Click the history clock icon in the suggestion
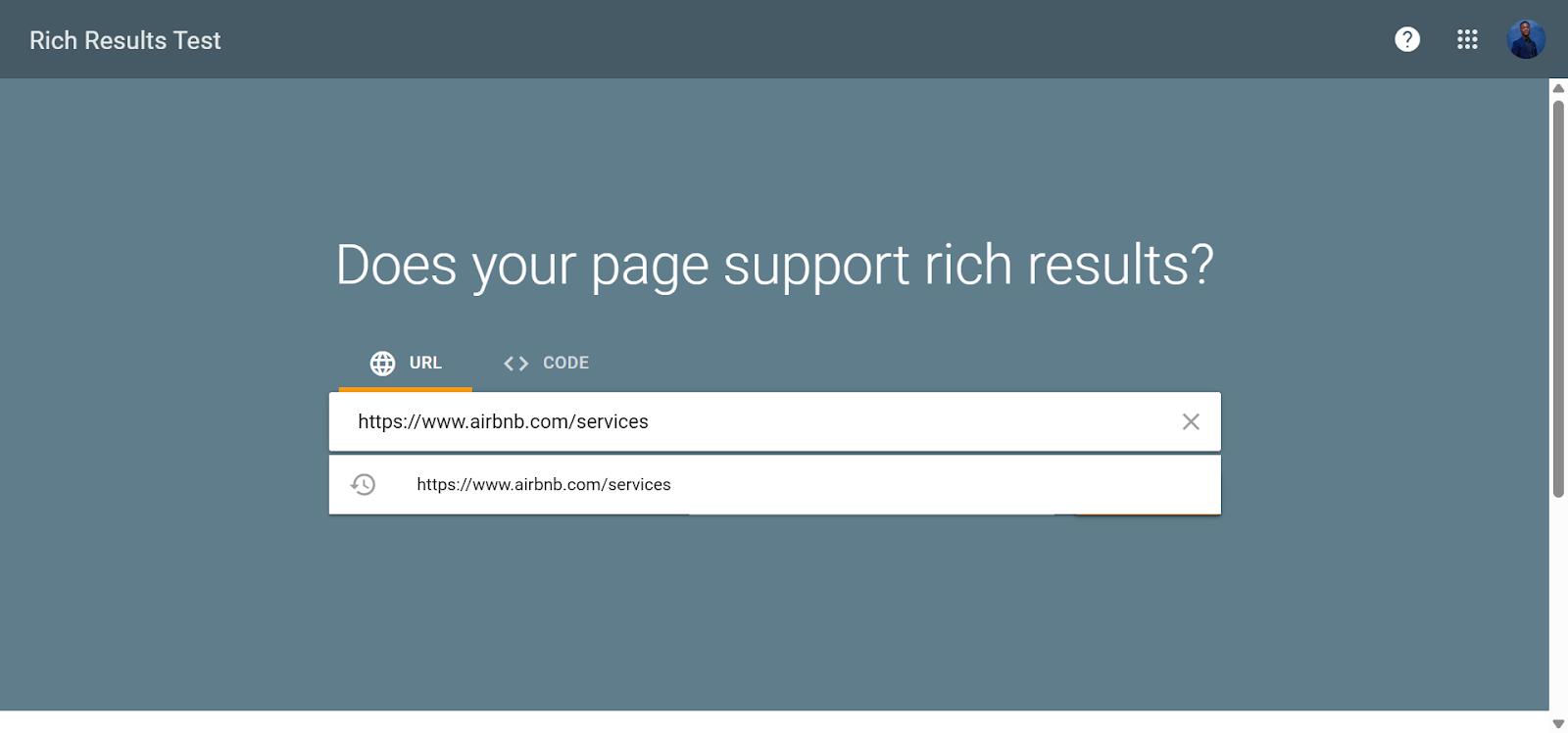 (364, 484)
